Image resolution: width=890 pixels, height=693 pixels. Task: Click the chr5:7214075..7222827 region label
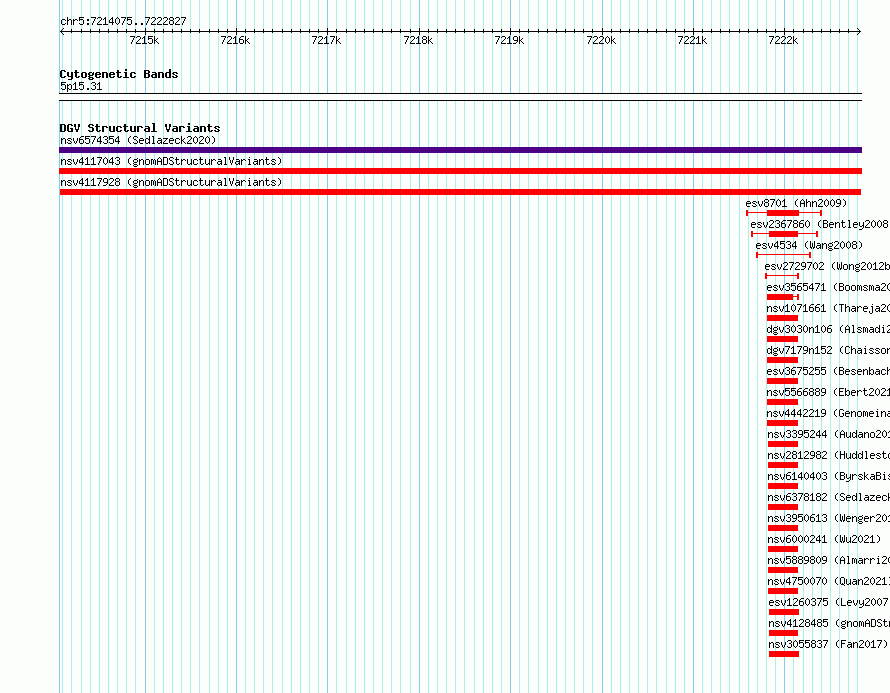tap(123, 21)
